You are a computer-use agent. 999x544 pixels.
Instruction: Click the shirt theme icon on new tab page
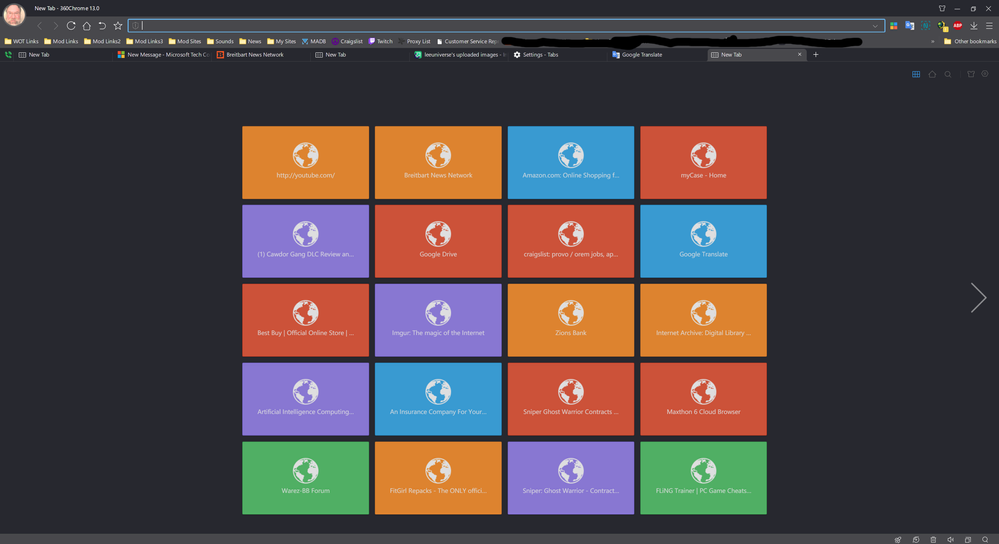(971, 74)
